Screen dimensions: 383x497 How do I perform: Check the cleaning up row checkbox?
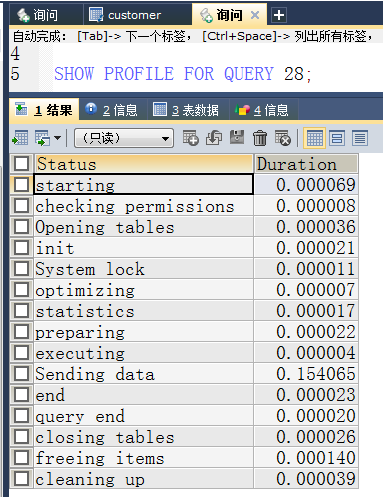click(x=21, y=479)
